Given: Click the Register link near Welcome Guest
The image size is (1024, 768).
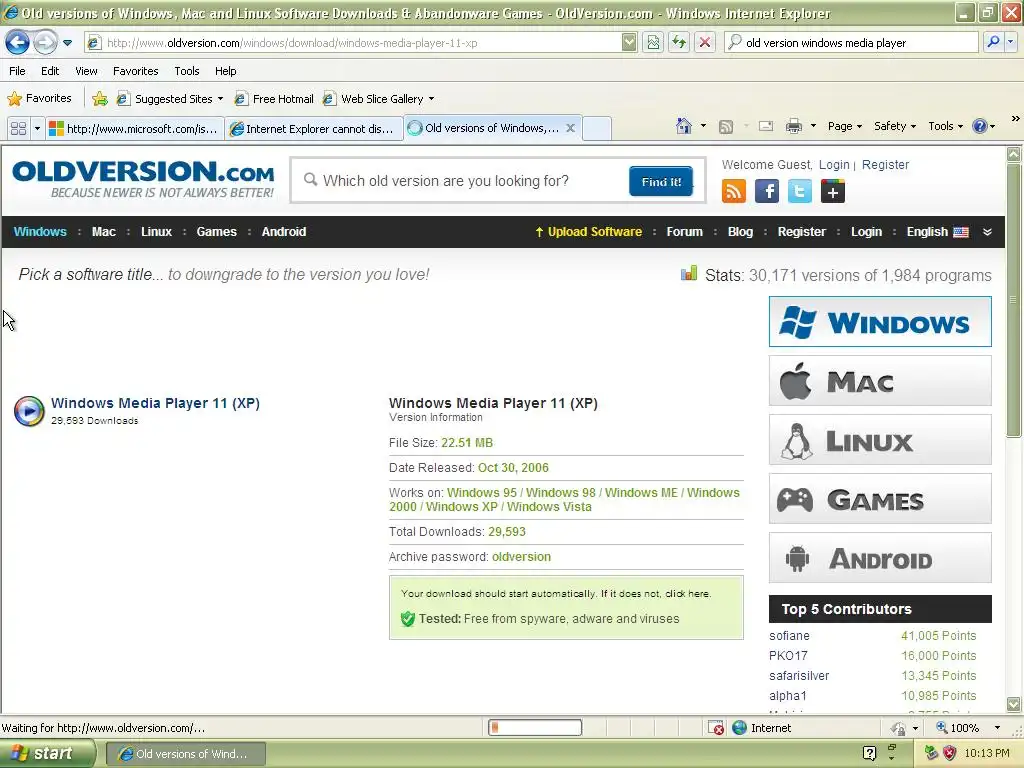Looking at the screenshot, I should point(885,165).
